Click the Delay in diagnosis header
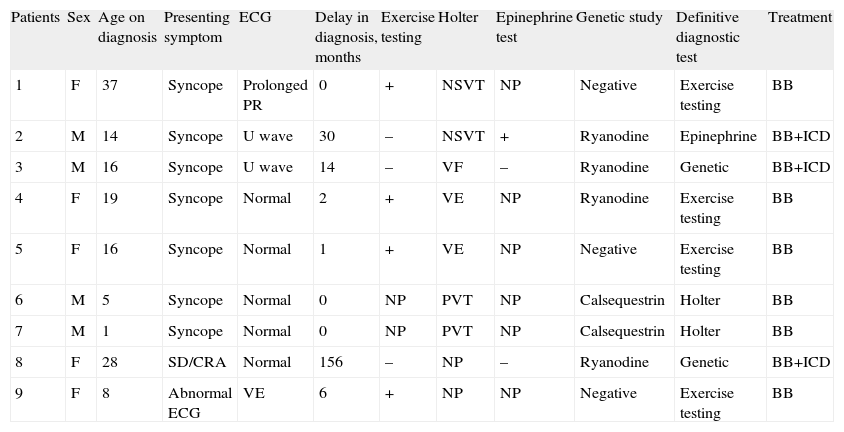This screenshot has width=844, height=432. 345,37
